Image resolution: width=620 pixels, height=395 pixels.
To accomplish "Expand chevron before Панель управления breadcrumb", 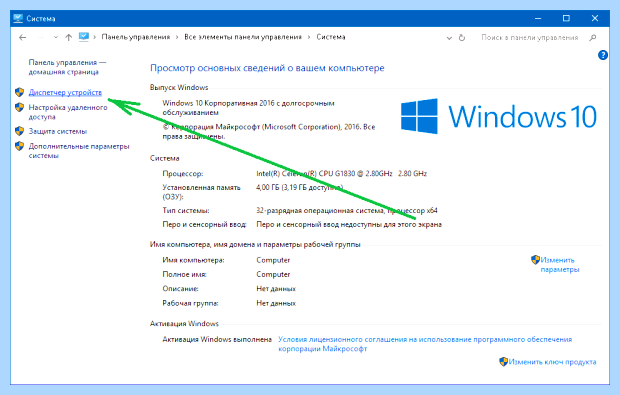I will click(95, 38).
